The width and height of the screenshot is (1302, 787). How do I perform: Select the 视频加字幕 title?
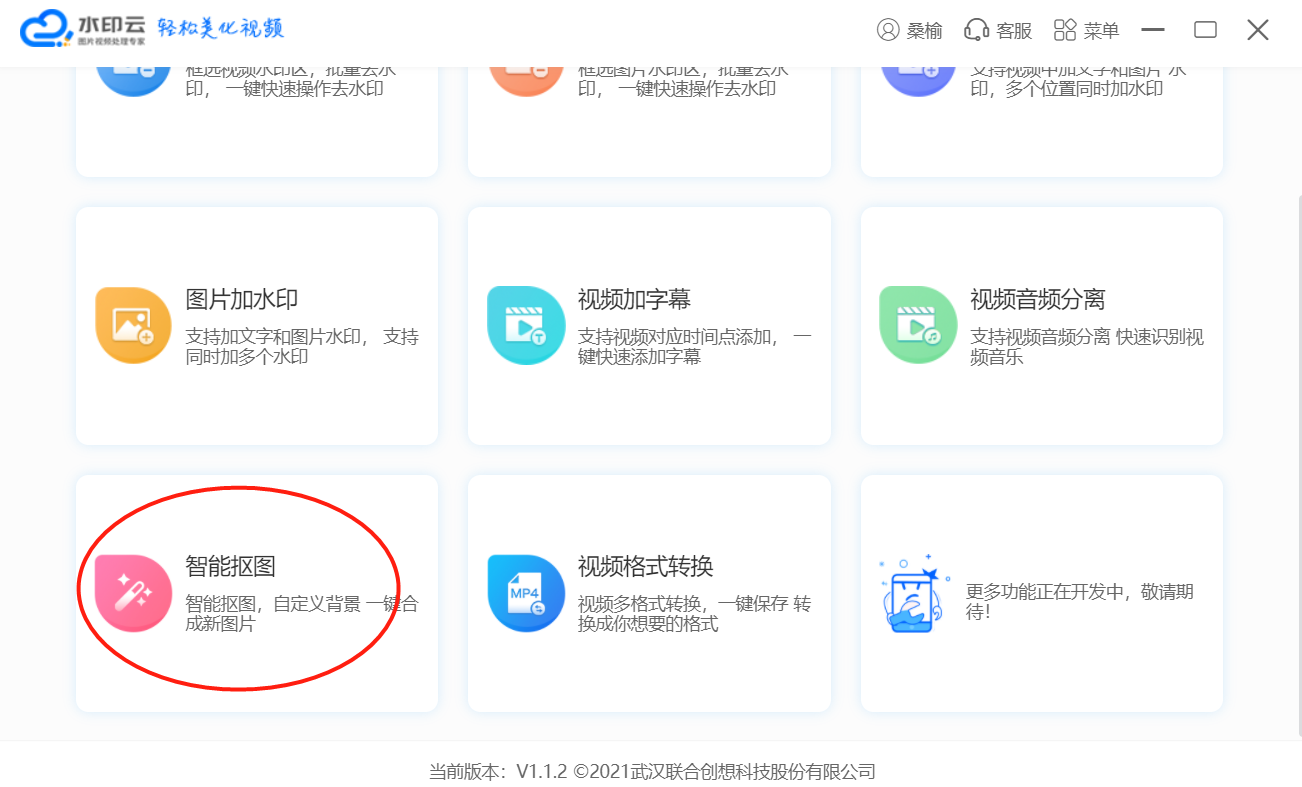coord(634,299)
